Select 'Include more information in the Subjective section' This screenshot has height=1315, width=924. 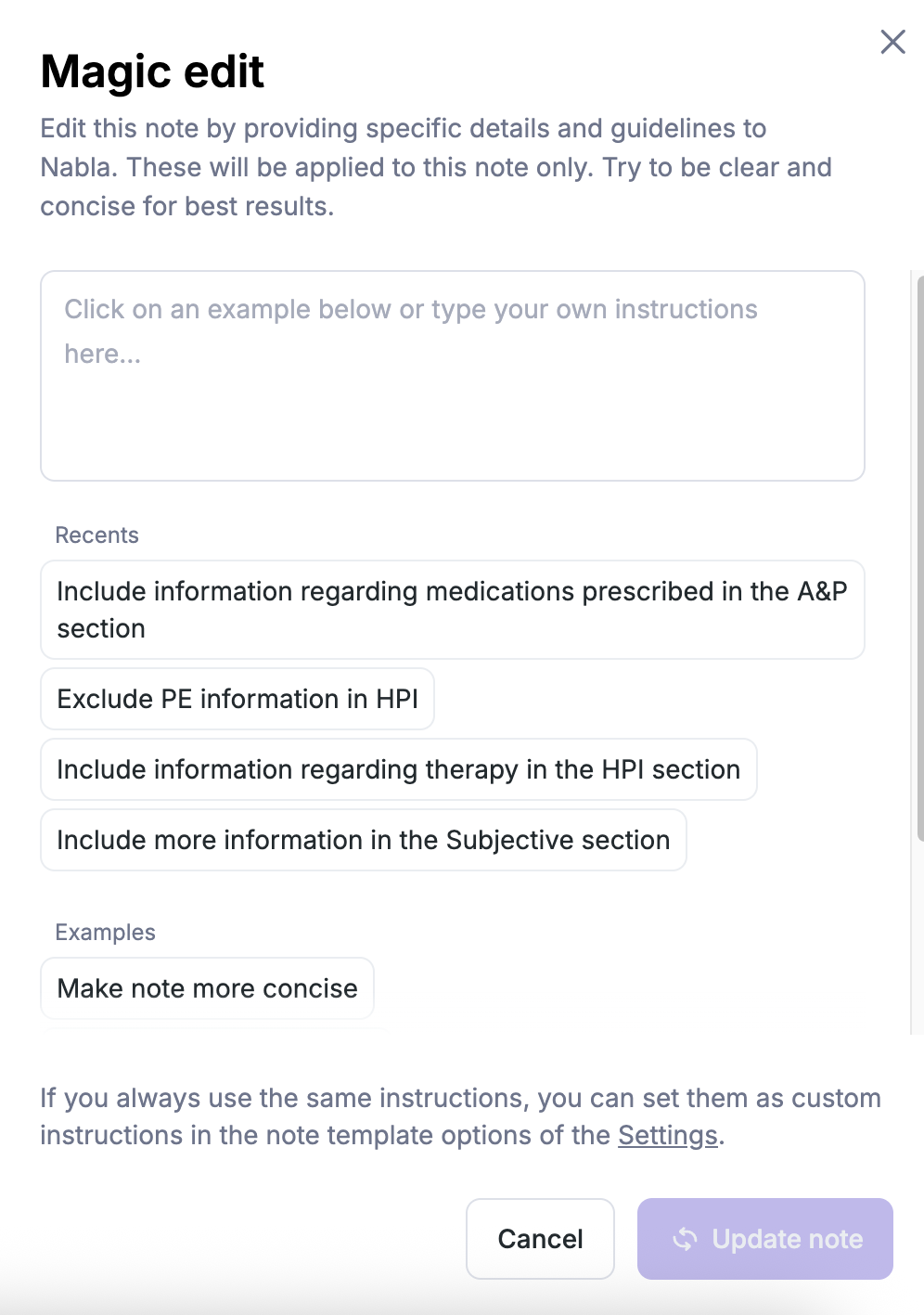(364, 840)
